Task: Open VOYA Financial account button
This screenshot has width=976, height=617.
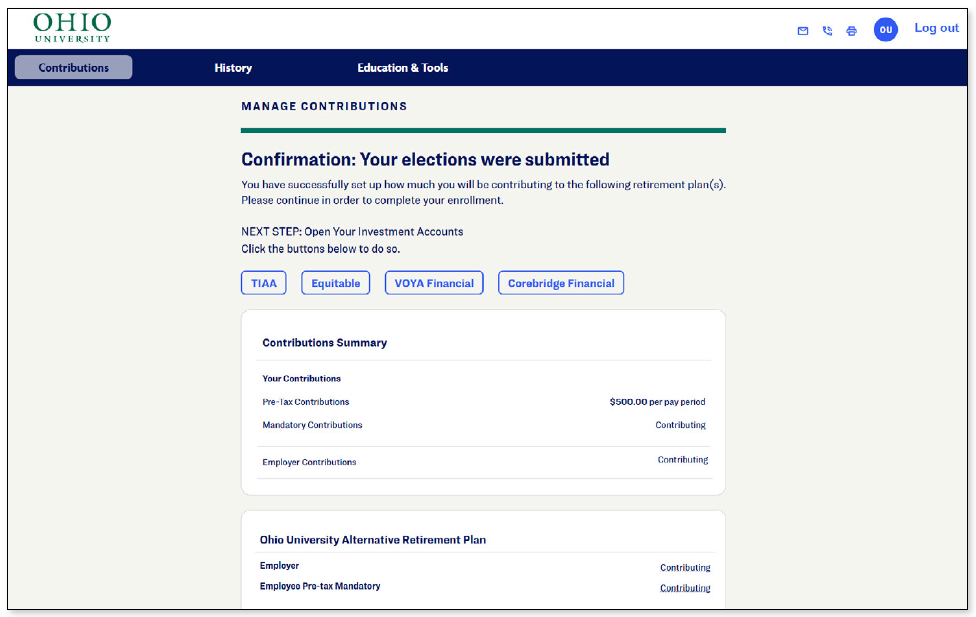Action: 434,283
